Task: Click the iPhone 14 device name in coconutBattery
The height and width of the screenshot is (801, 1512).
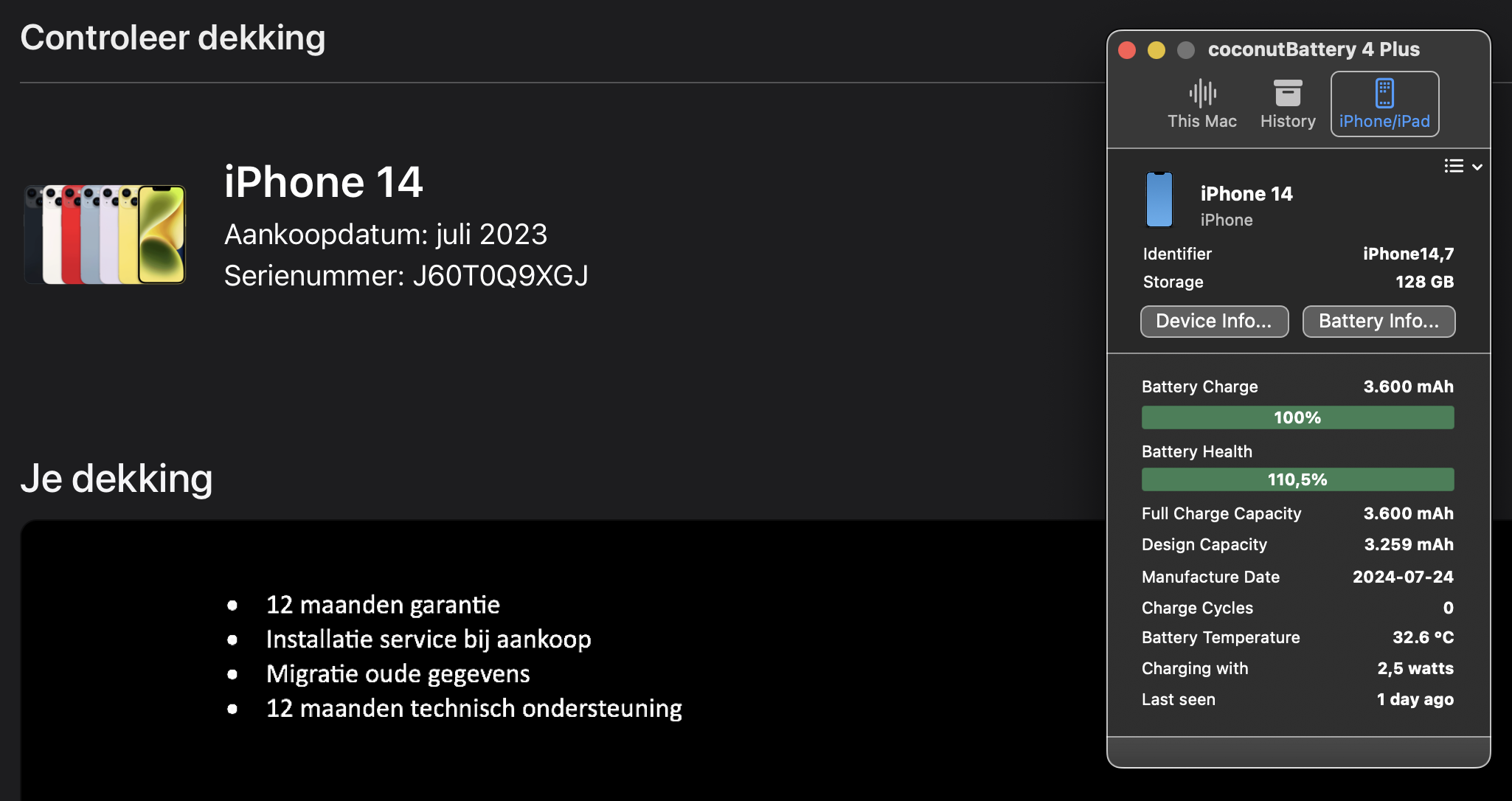Action: [x=1246, y=194]
